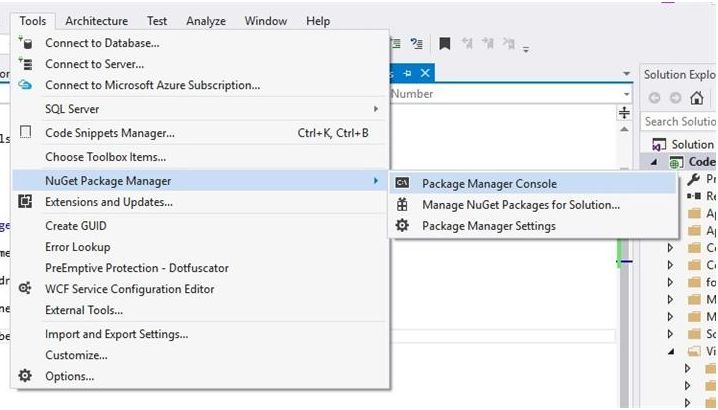Close the active document tab

coord(425,73)
